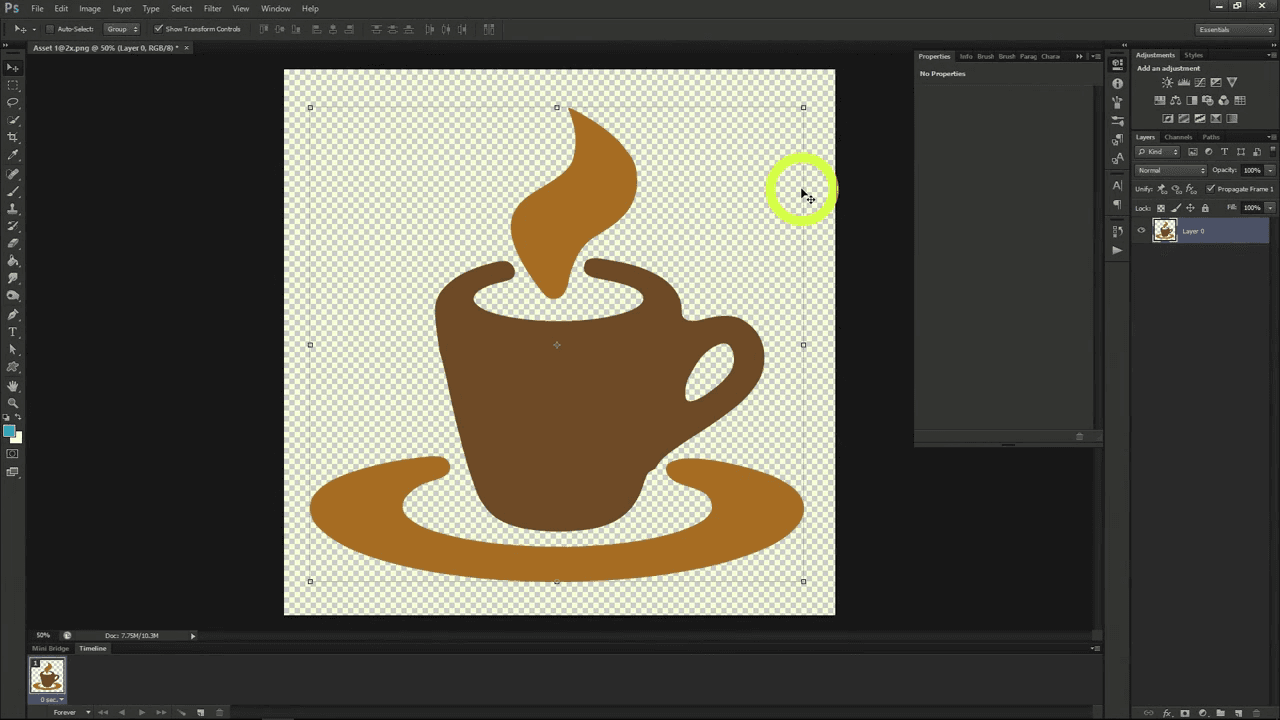The height and width of the screenshot is (720, 1280).
Task: Select the Crop tool
Action: pos(13,137)
